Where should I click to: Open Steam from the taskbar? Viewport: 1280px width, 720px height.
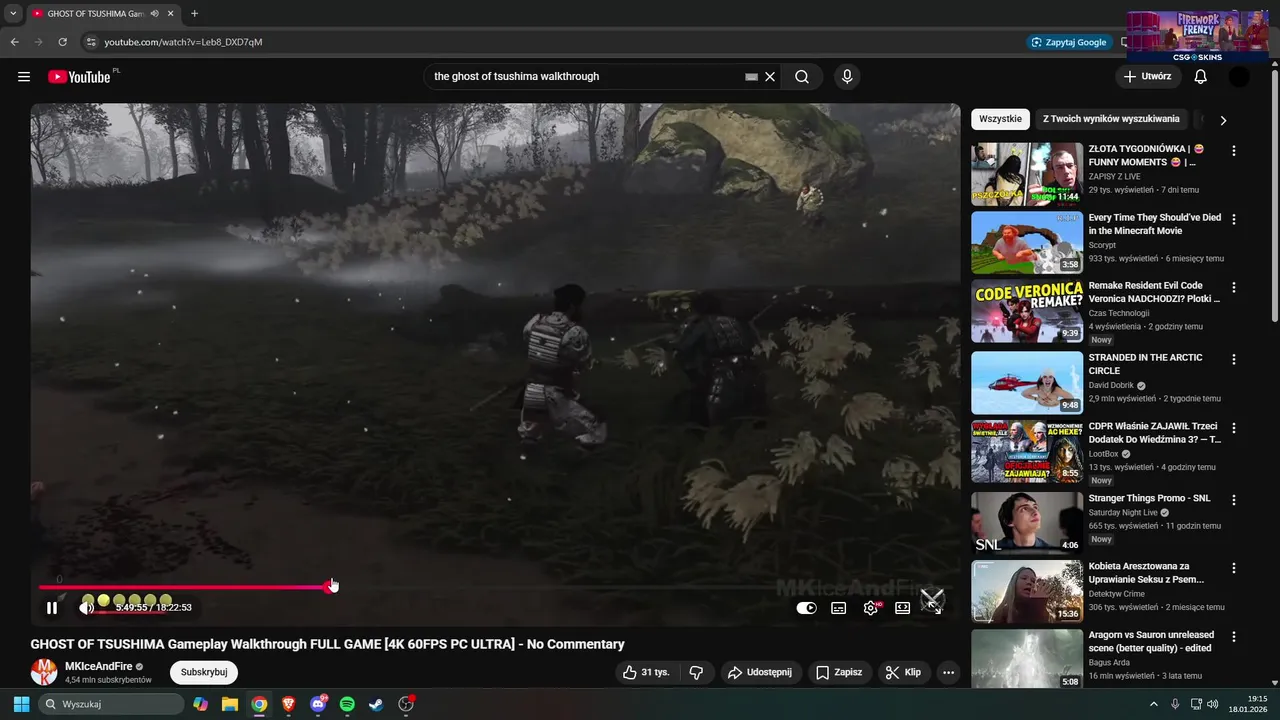tap(376, 704)
